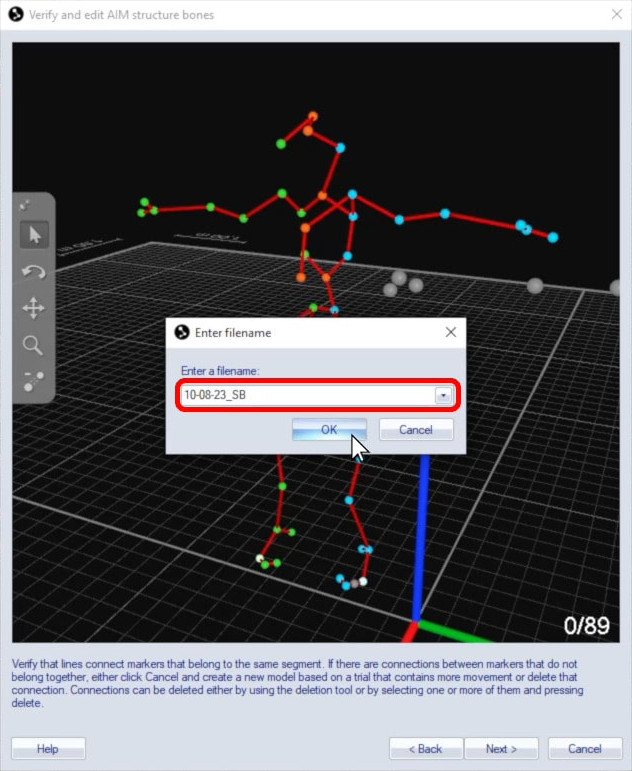Open the Help button

[x=48, y=748]
